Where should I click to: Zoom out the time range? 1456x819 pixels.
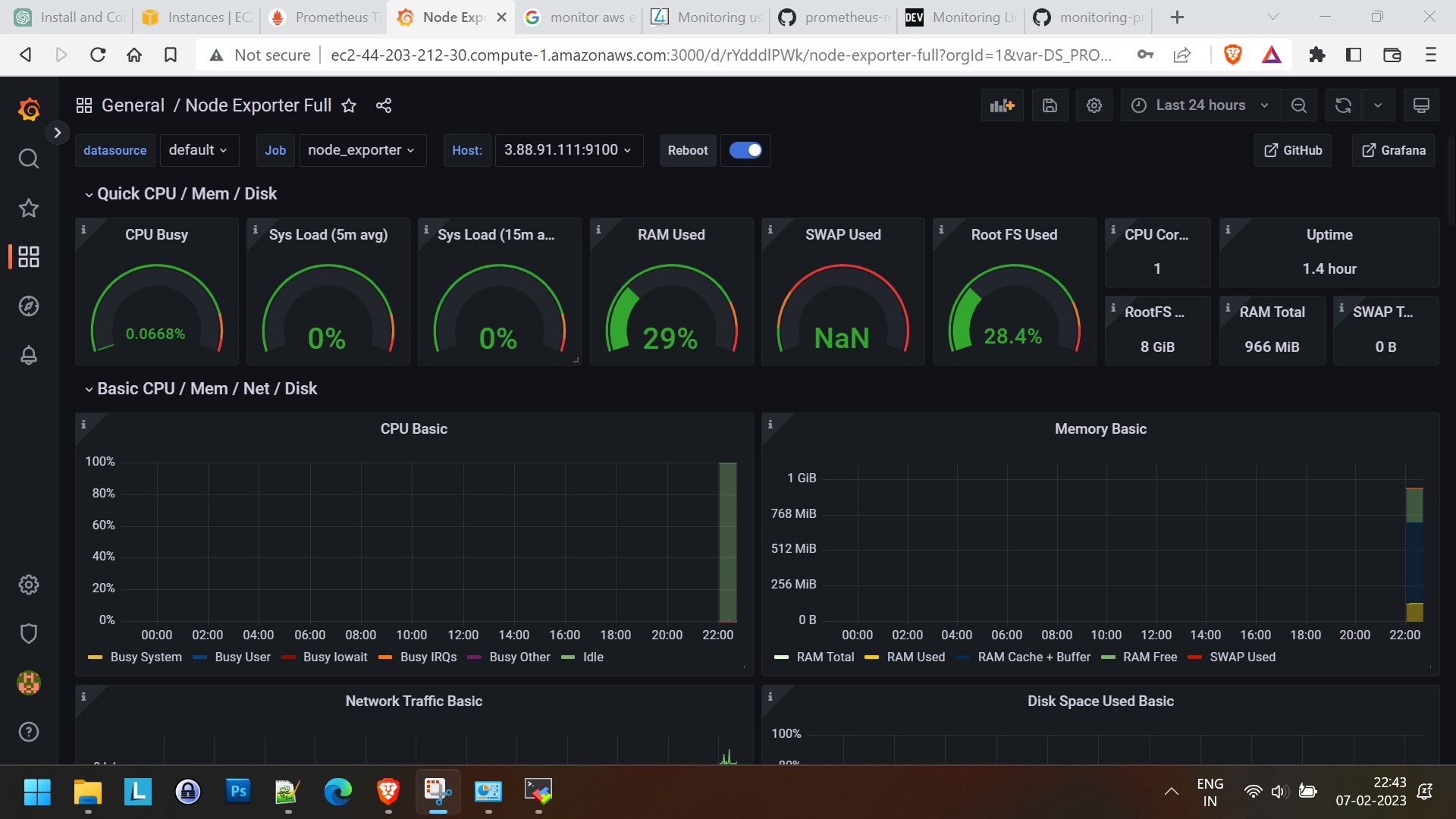pos(1299,105)
